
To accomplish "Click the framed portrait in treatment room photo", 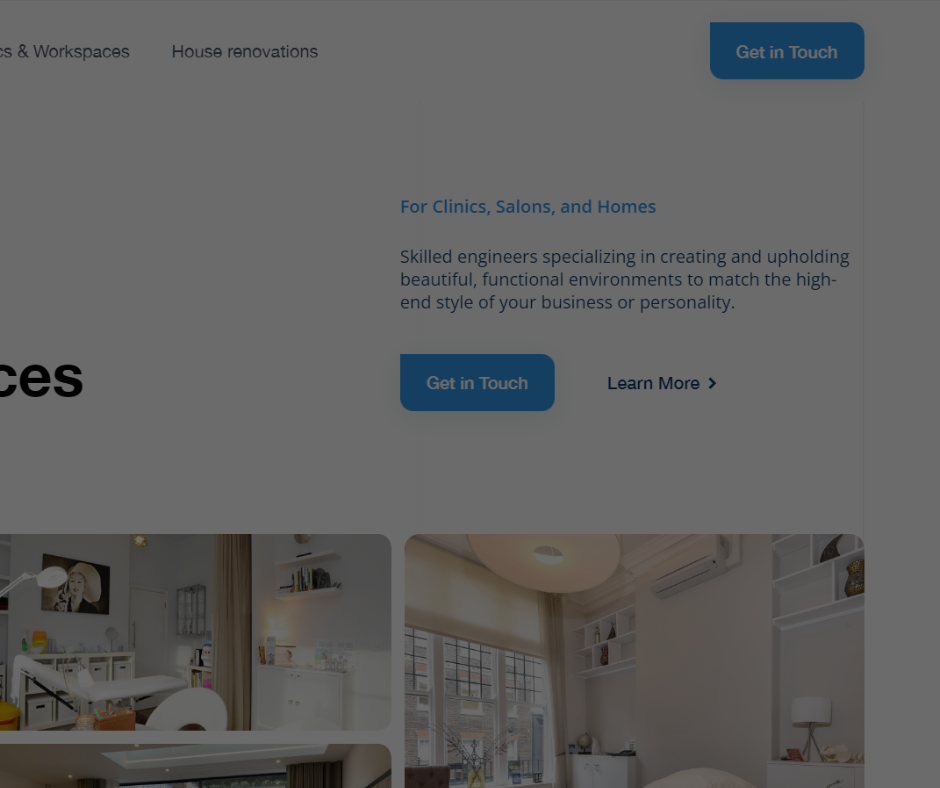I will tap(76, 584).
